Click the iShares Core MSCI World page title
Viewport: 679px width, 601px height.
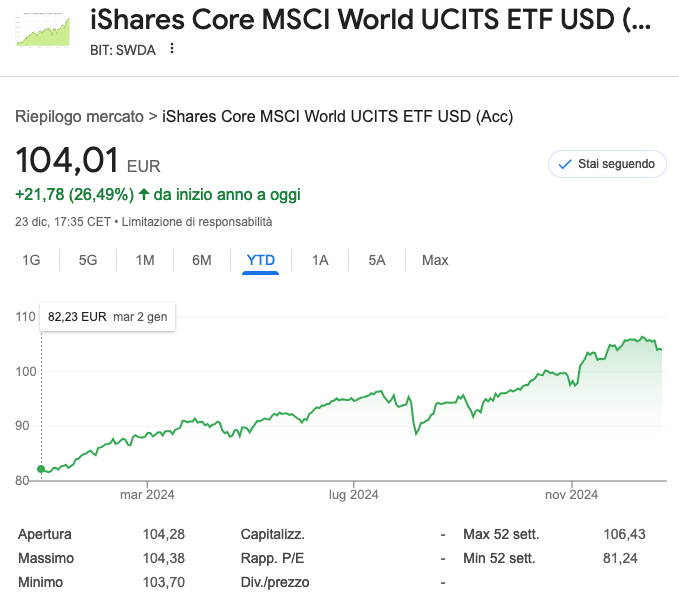[x=370, y=19]
